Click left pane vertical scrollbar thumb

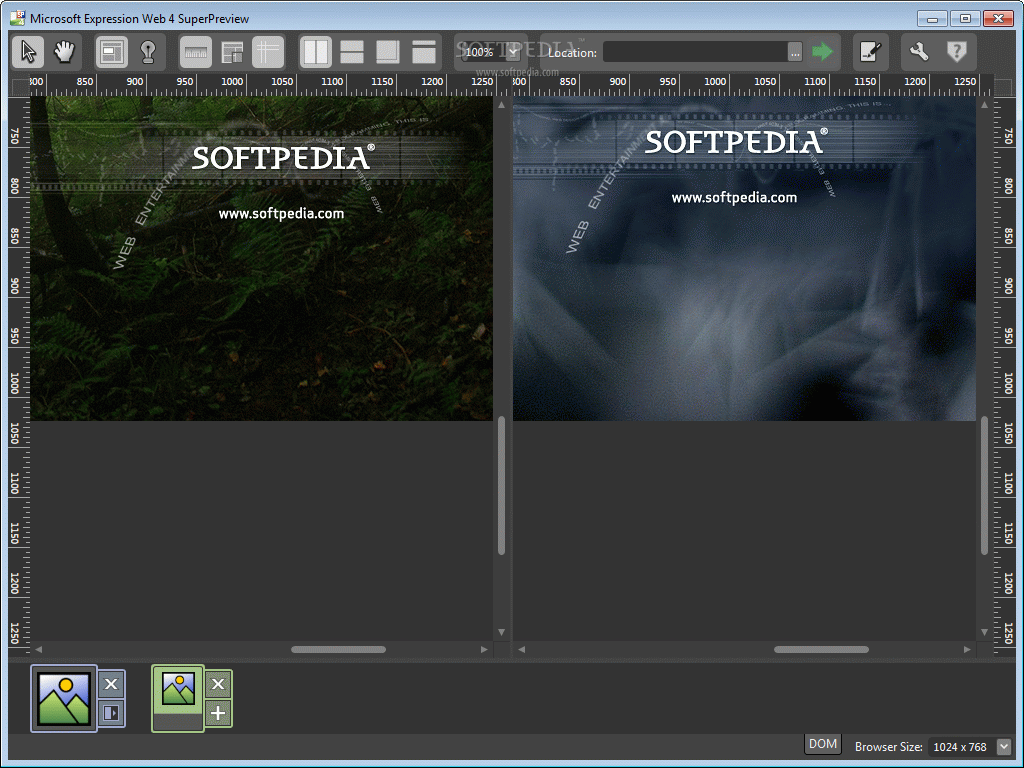coord(502,485)
